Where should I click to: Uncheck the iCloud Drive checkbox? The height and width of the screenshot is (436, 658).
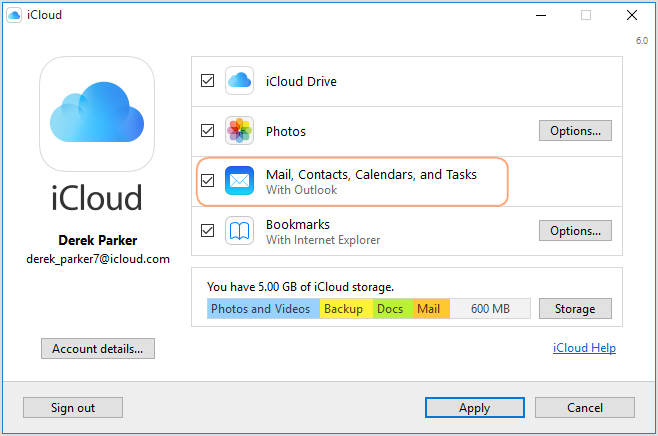click(207, 81)
